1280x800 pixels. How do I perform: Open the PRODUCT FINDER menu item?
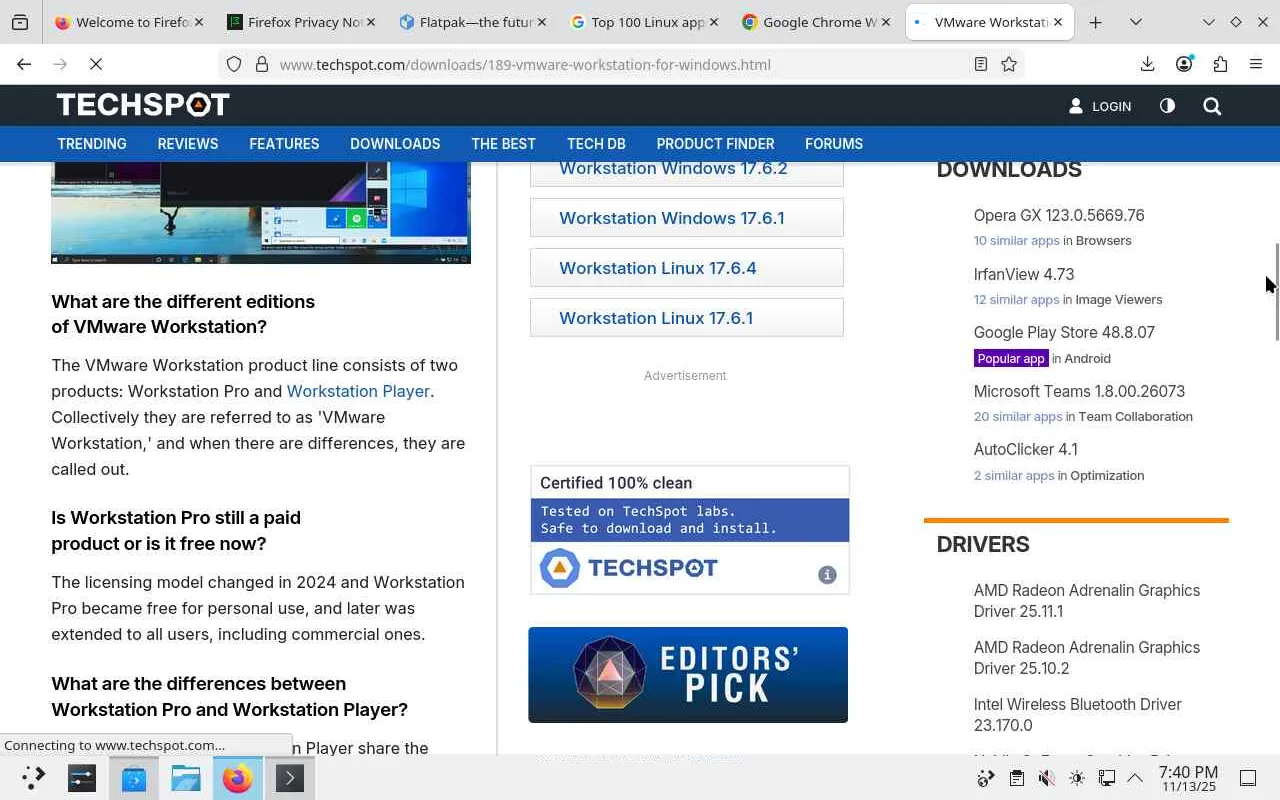715,144
